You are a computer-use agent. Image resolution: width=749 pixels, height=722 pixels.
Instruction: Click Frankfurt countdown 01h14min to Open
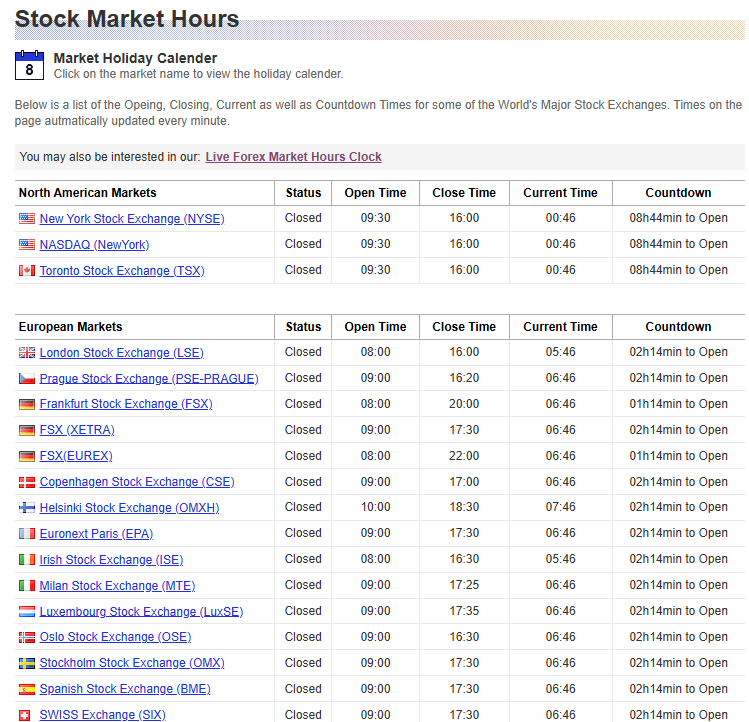click(678, 404)
